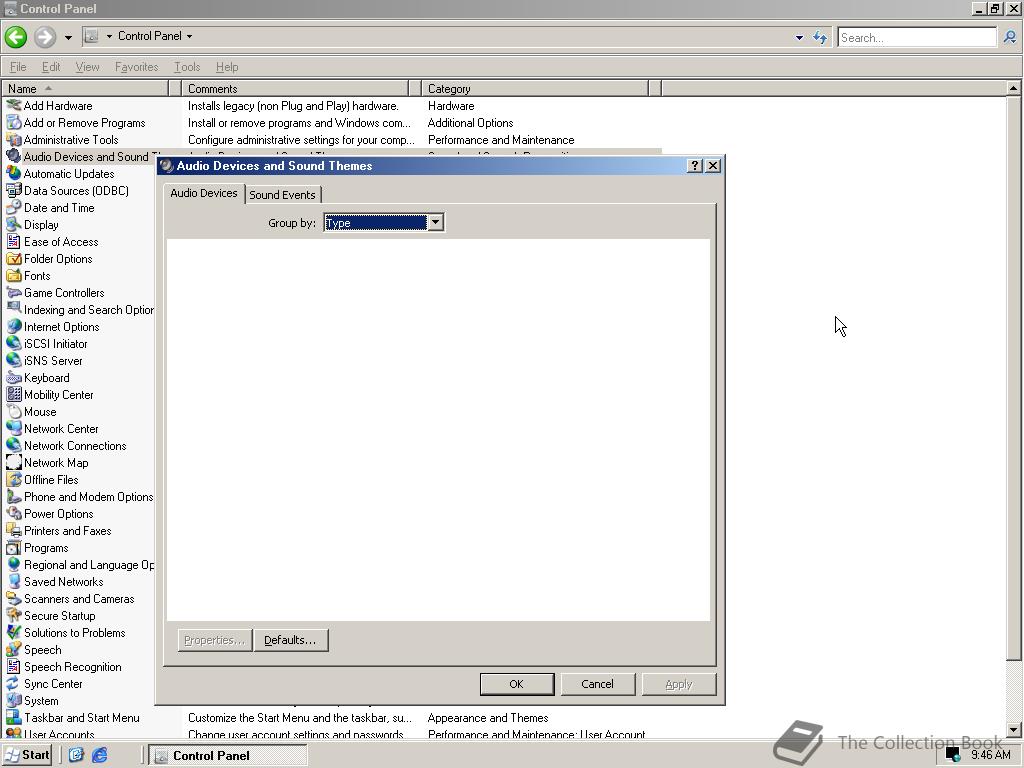Click the 9:46 AM taskbar clock
This screenshot has height=768, width=1024.
pos(991,755)
